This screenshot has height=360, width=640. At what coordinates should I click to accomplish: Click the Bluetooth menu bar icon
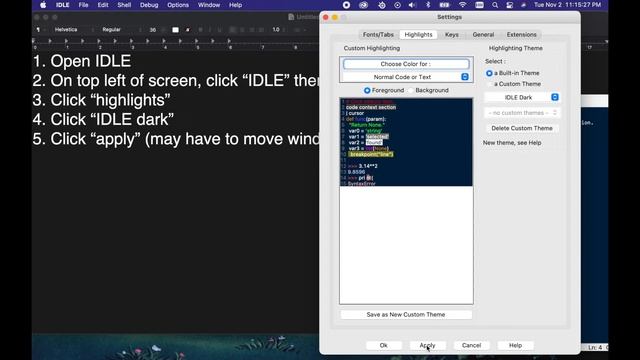[428, 5]
